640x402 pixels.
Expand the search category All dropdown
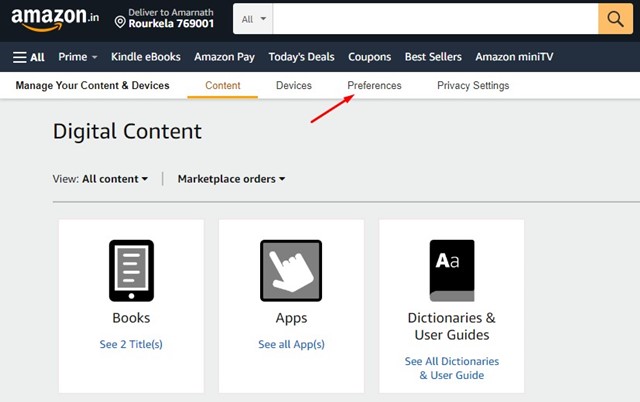pyautogui.click(x=252, y=19)
